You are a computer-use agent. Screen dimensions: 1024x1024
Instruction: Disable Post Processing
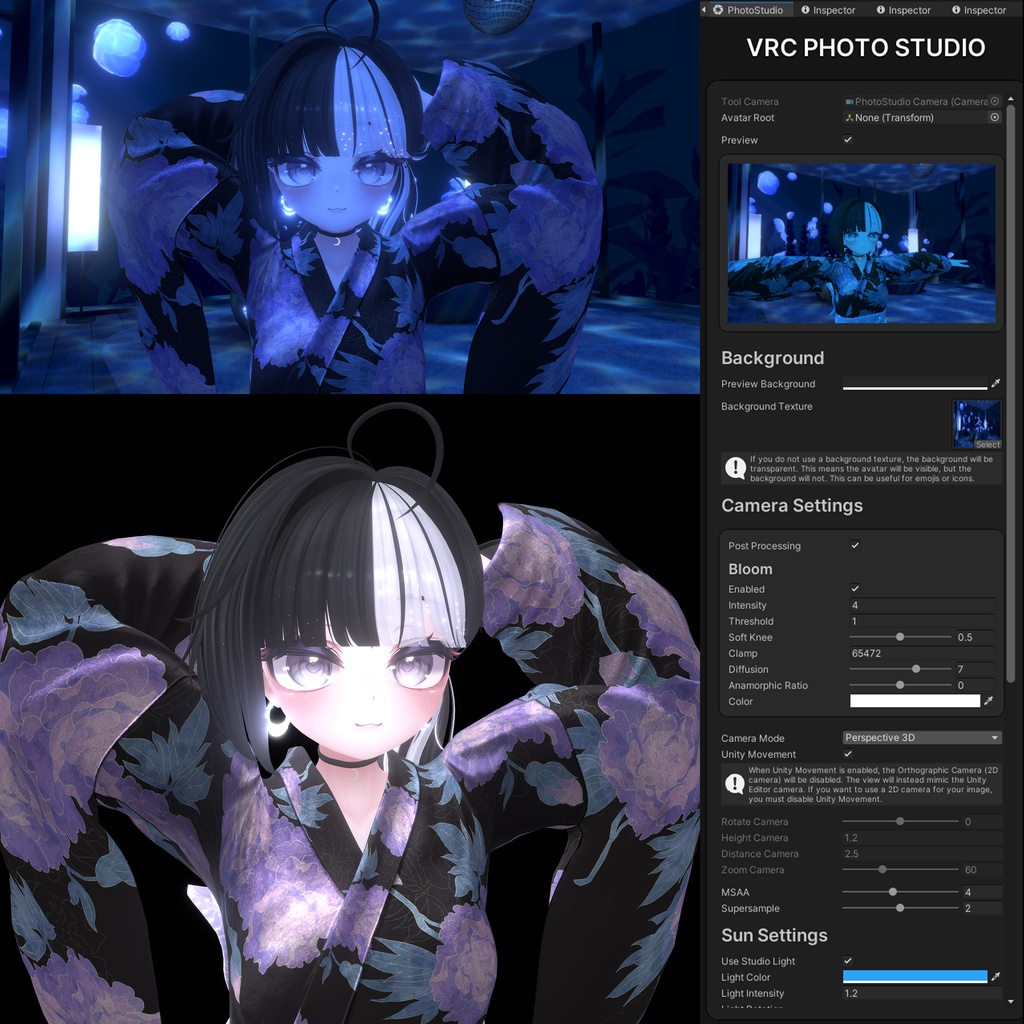point(855,545)
